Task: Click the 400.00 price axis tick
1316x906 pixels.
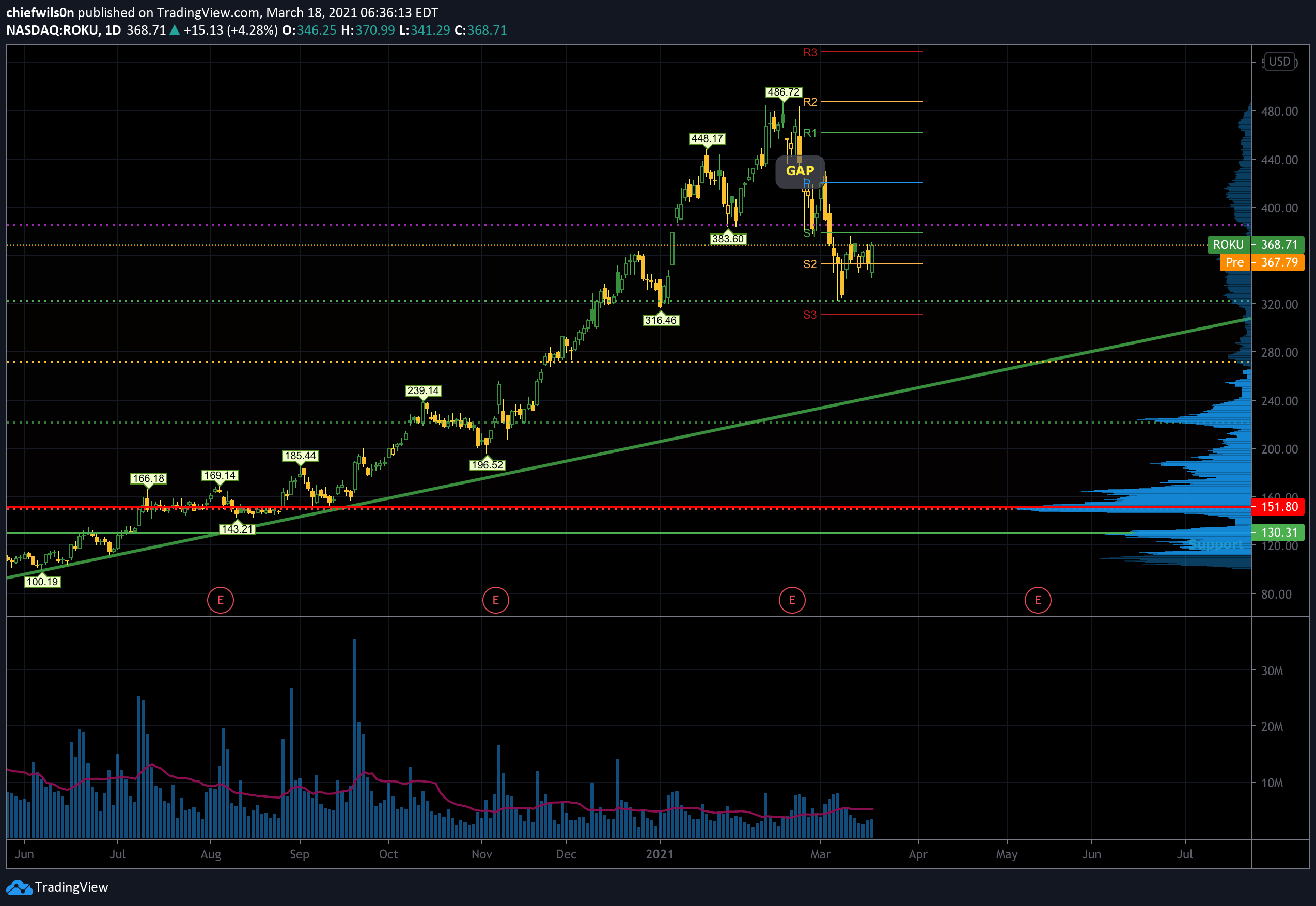Action: coord(1279,208)
